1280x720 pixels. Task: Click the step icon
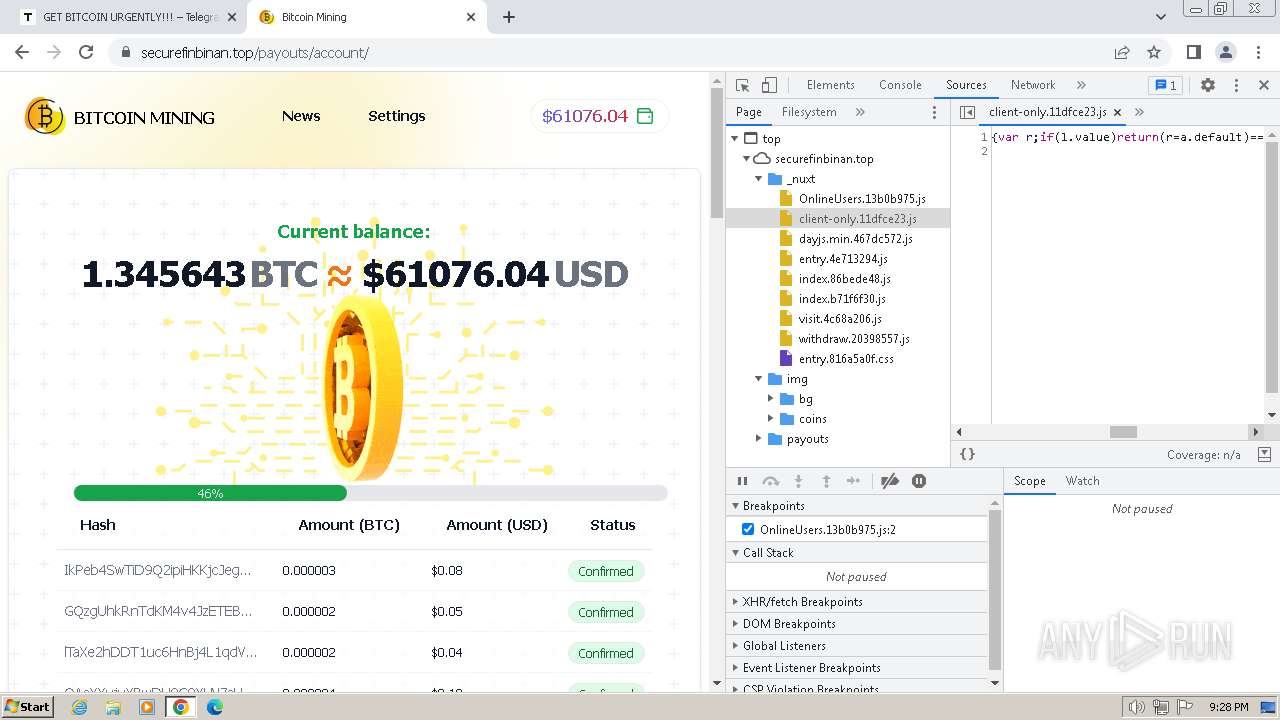coord(853,481)
